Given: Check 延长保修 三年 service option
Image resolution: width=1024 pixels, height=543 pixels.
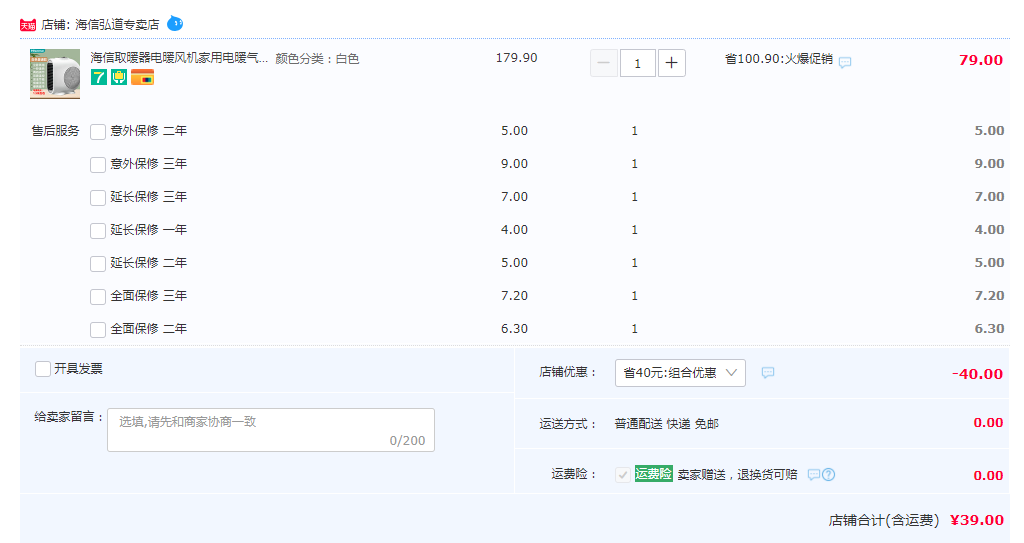Looking at the screenshot, I should [x=98, y=198].
